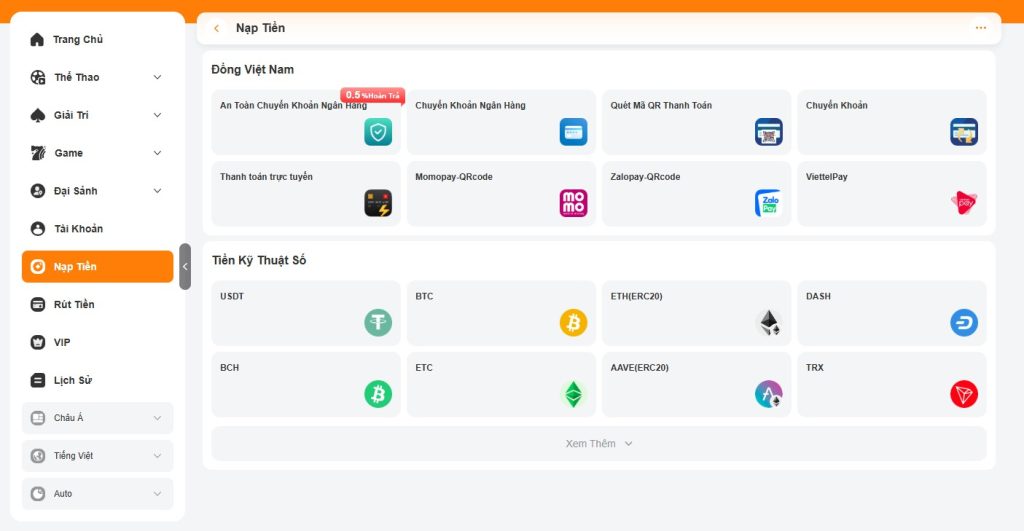Image resolution: width=1024 pixels, height=531 pixels.
Task: Expand the Giải Trí submenu chevron
Action: (157, 115)
